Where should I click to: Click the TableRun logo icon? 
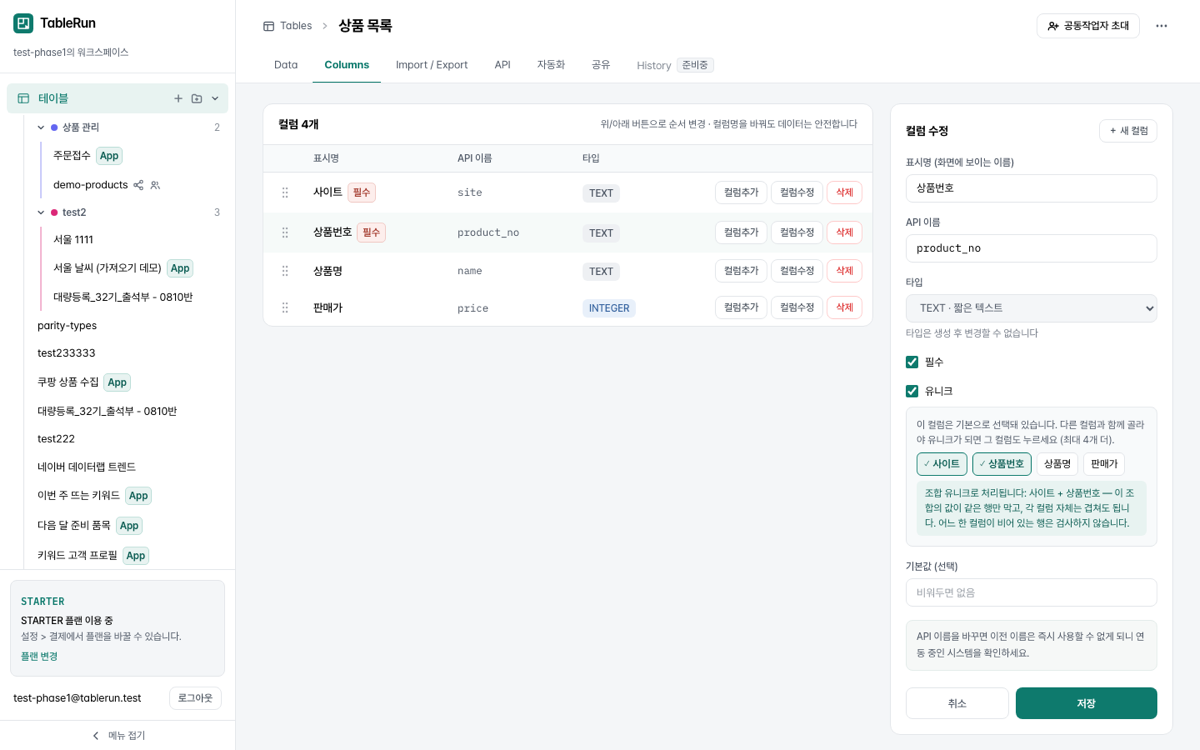click(23, 23)
